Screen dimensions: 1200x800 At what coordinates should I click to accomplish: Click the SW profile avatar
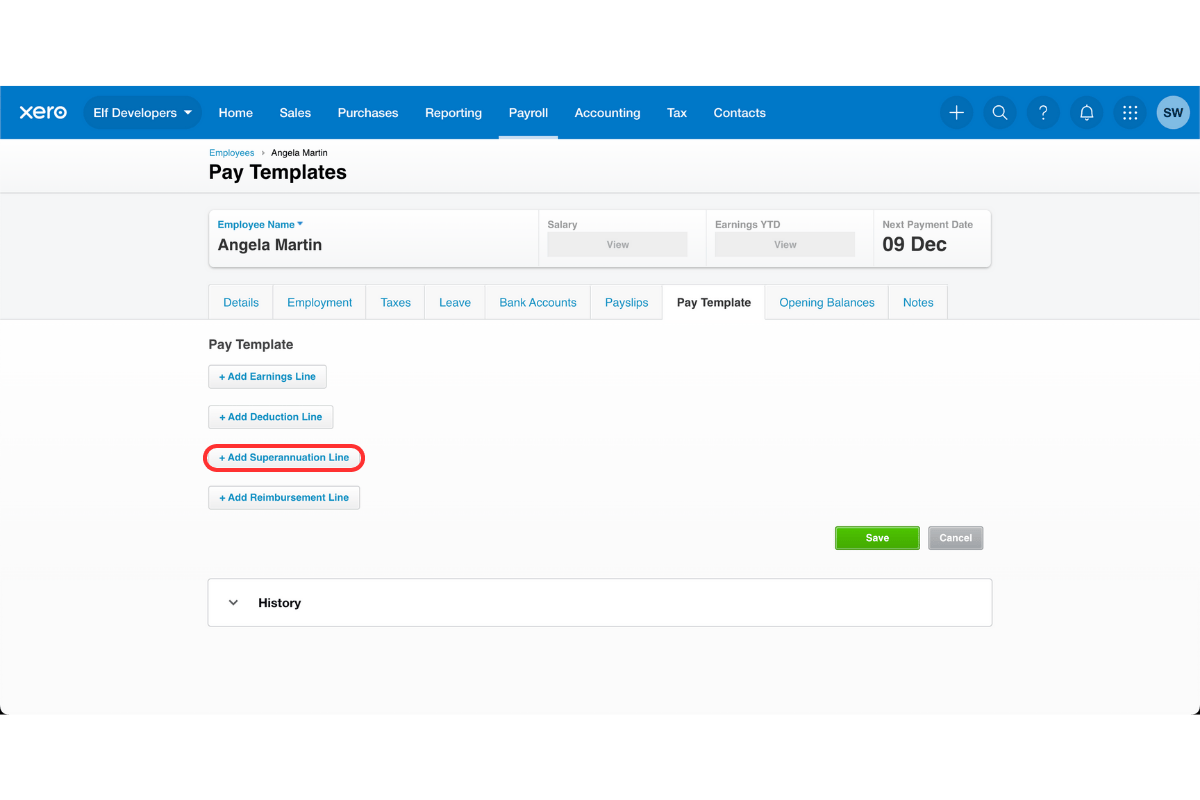pyautogui.click(x=1173, y=112)
